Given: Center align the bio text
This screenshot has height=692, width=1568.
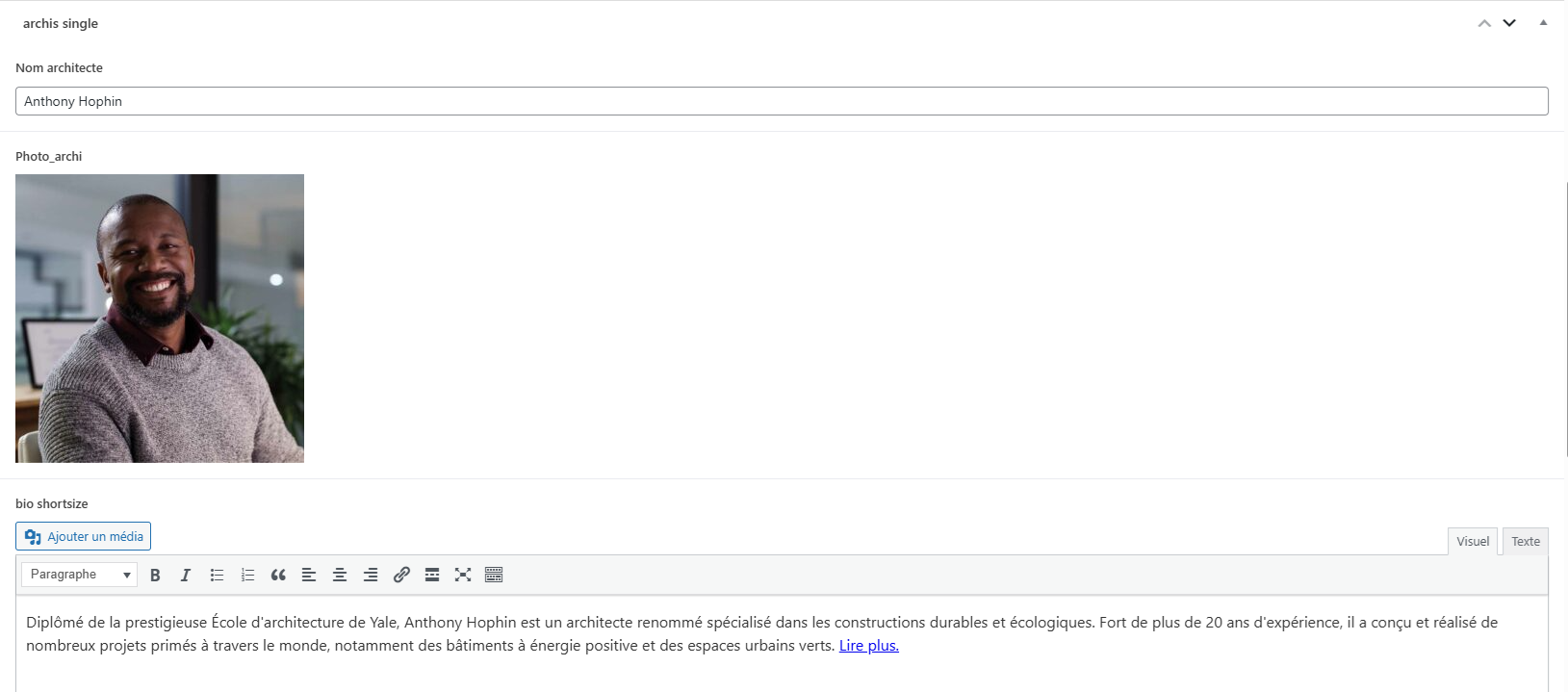Looking at the screenshot, I should (x=340, y=575).
